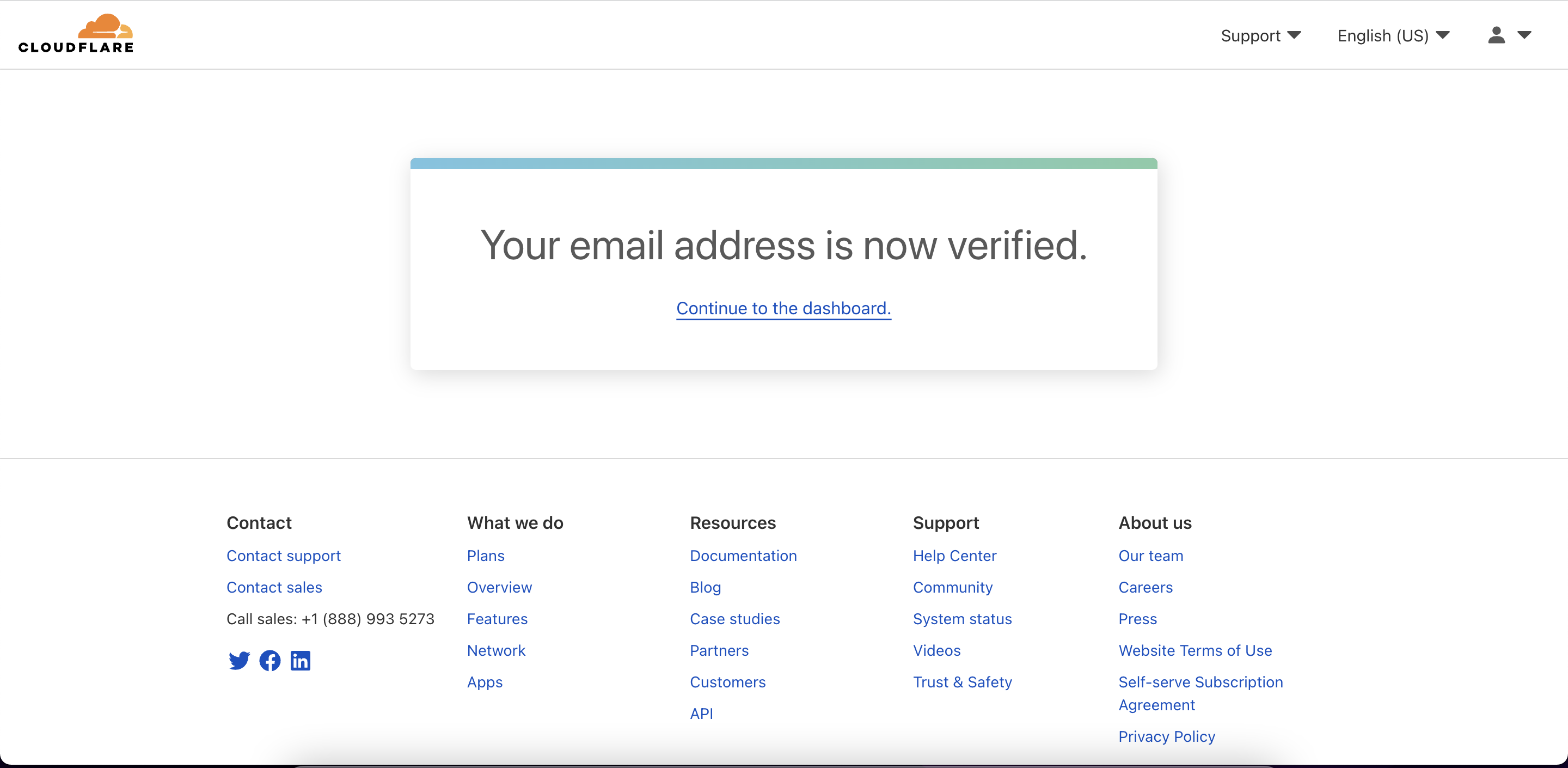Open the Documentation link
This screenshot has width=1568, height=768.
743,556
